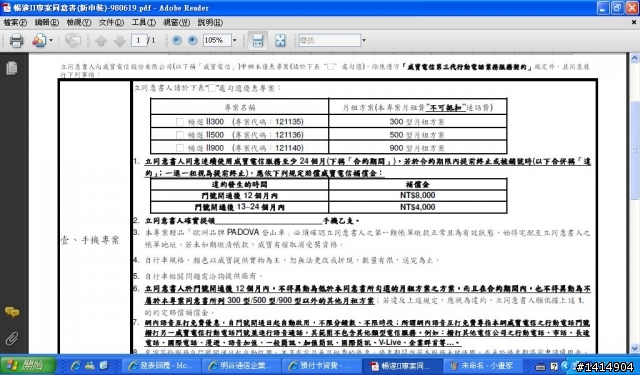Click the Print toolbar icon
640x375 pixels.
[x=16, y=40]
